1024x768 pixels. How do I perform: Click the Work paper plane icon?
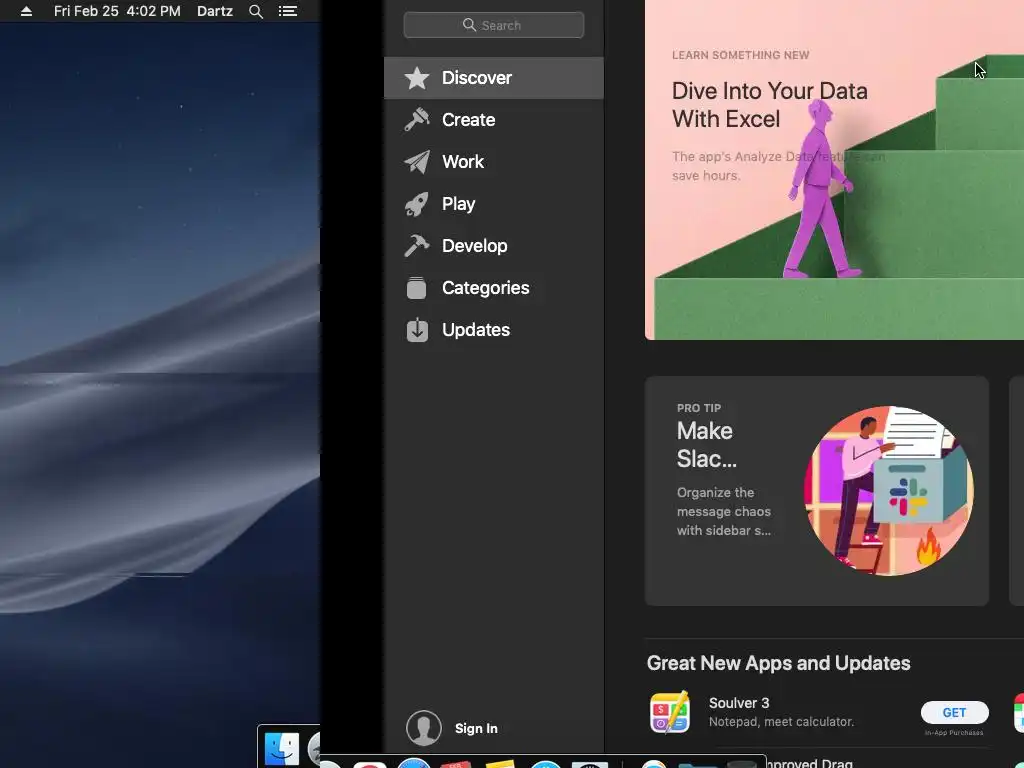(417, 161)
